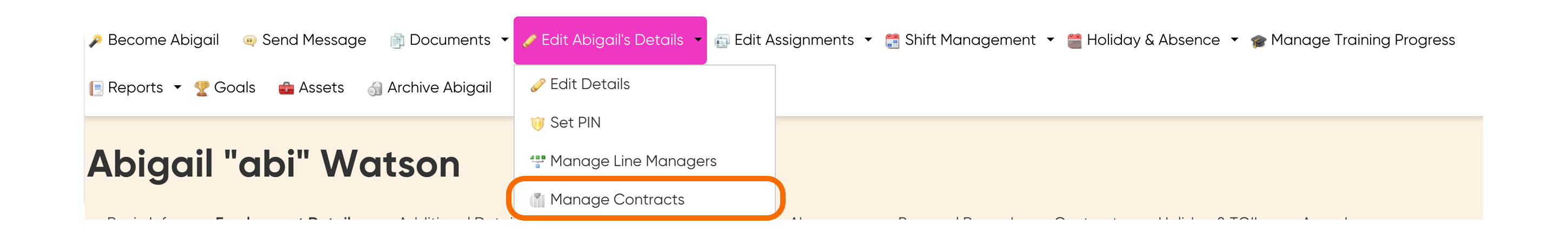This screenshot has width=1568, height=232.
Task: Expand the Documents dropdown arrow
Action: (504, 40)
